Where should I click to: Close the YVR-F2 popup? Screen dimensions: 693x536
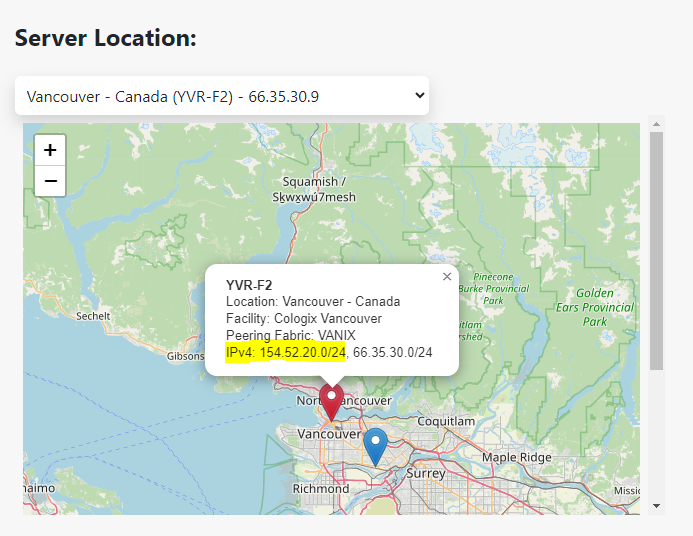(x=447, y=276)
